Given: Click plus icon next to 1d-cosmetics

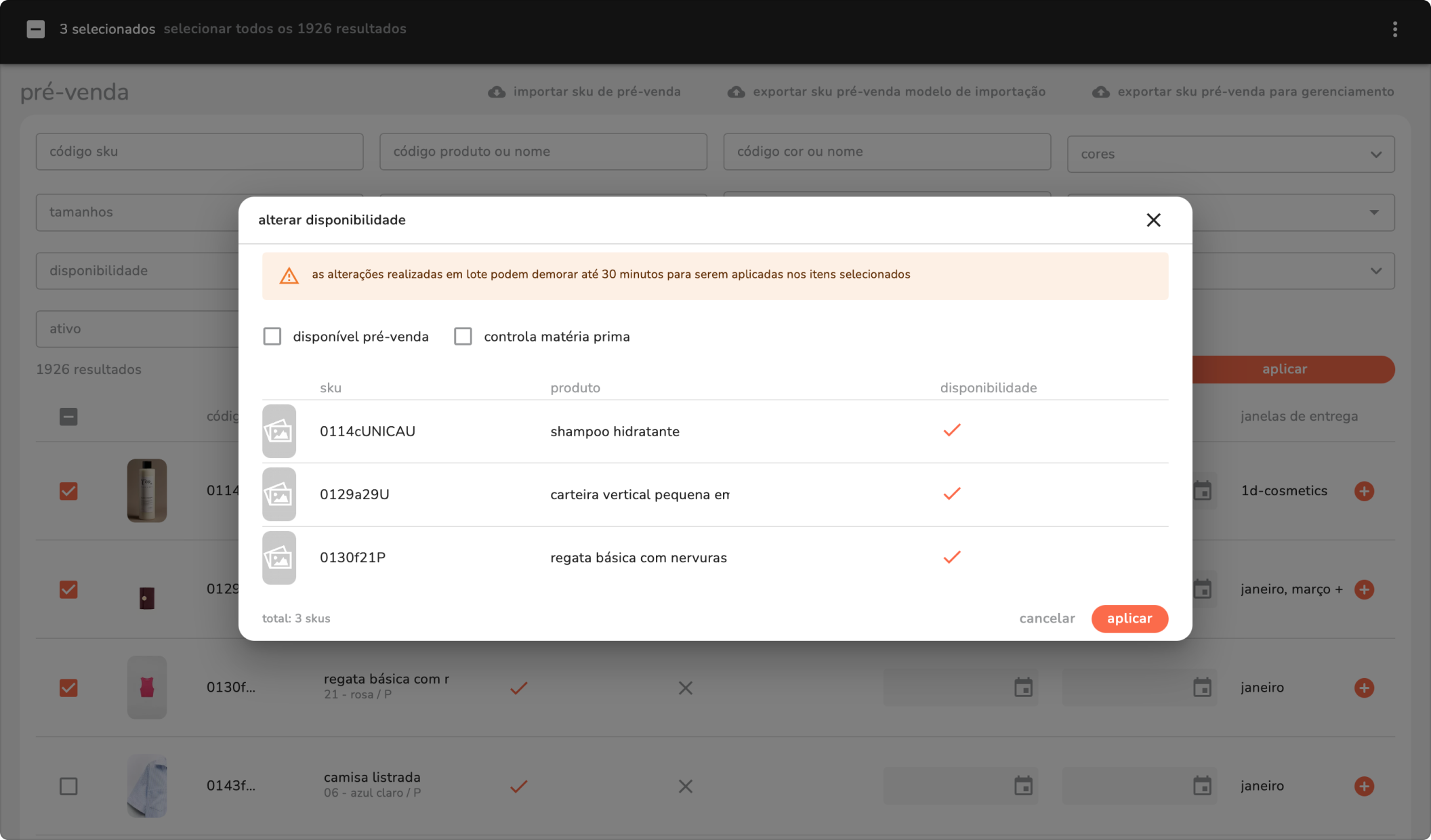Looking at the screenshot, I should tap(1364, 491).
